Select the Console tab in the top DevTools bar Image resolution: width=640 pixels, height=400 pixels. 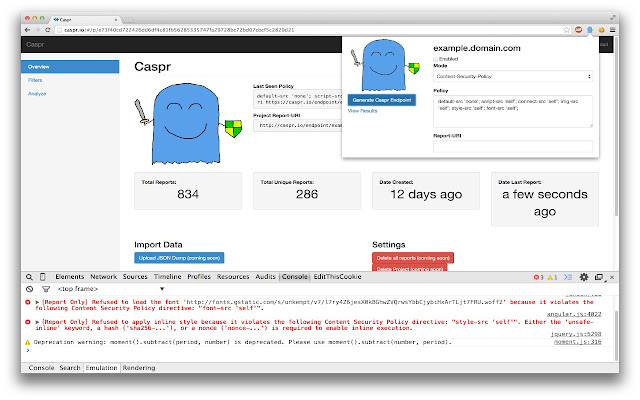pos(295,277)
